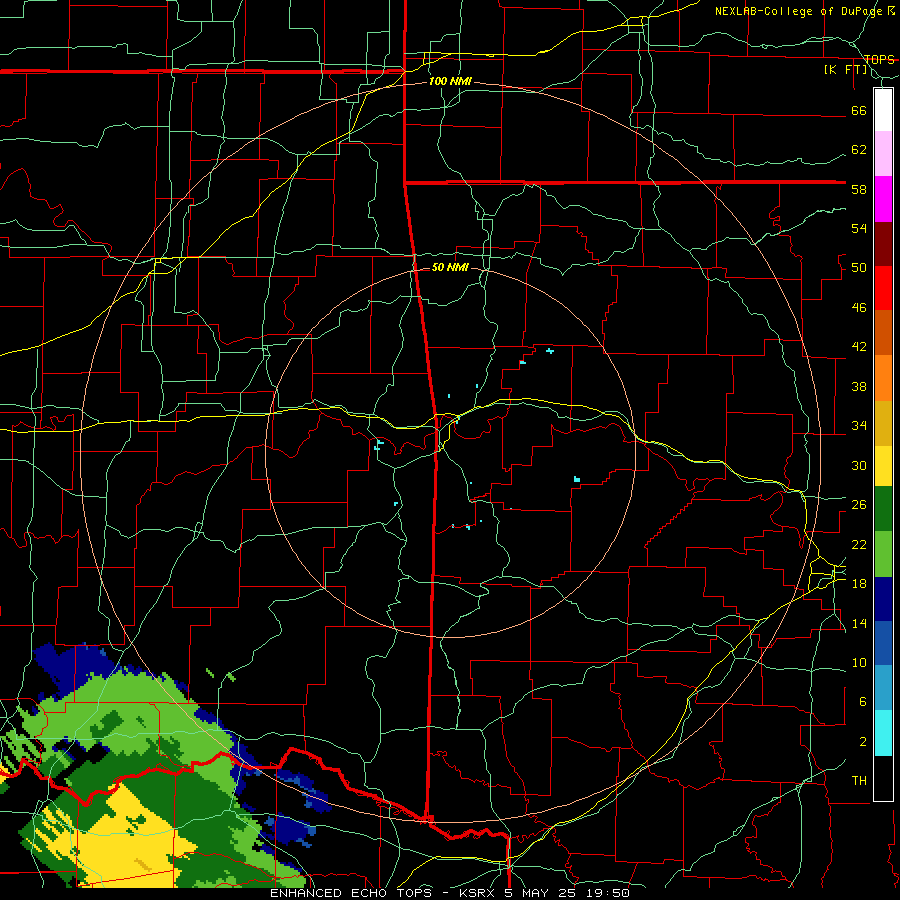Screen dimensions: 900x900
Task: Click the light pink legend swatch
Action: 883,154
